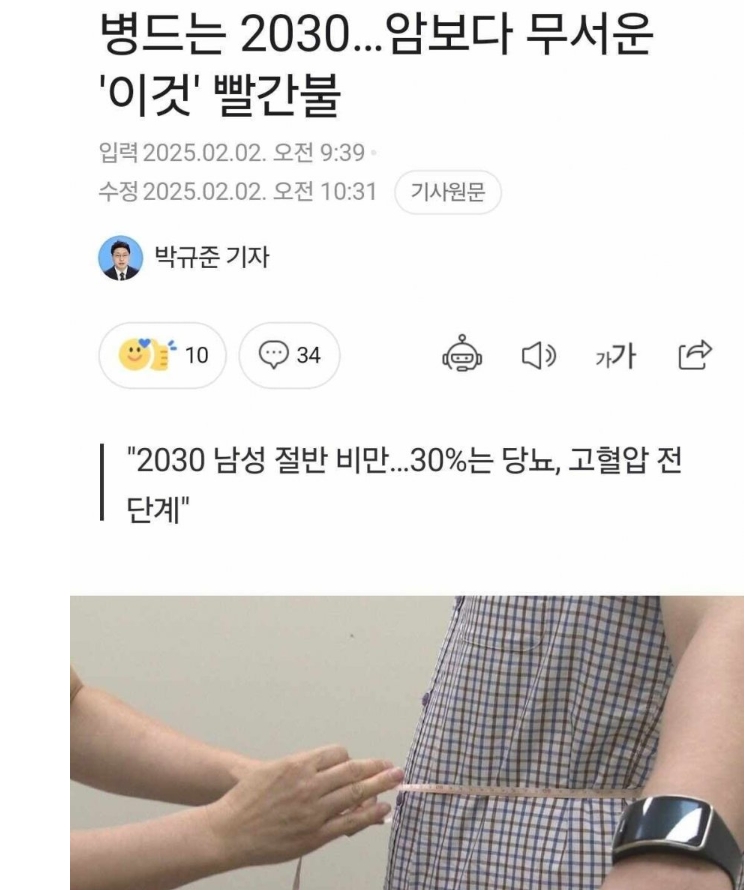Open the AI summary robot icon
Screen dimensions: 752x890
(462, 354)
